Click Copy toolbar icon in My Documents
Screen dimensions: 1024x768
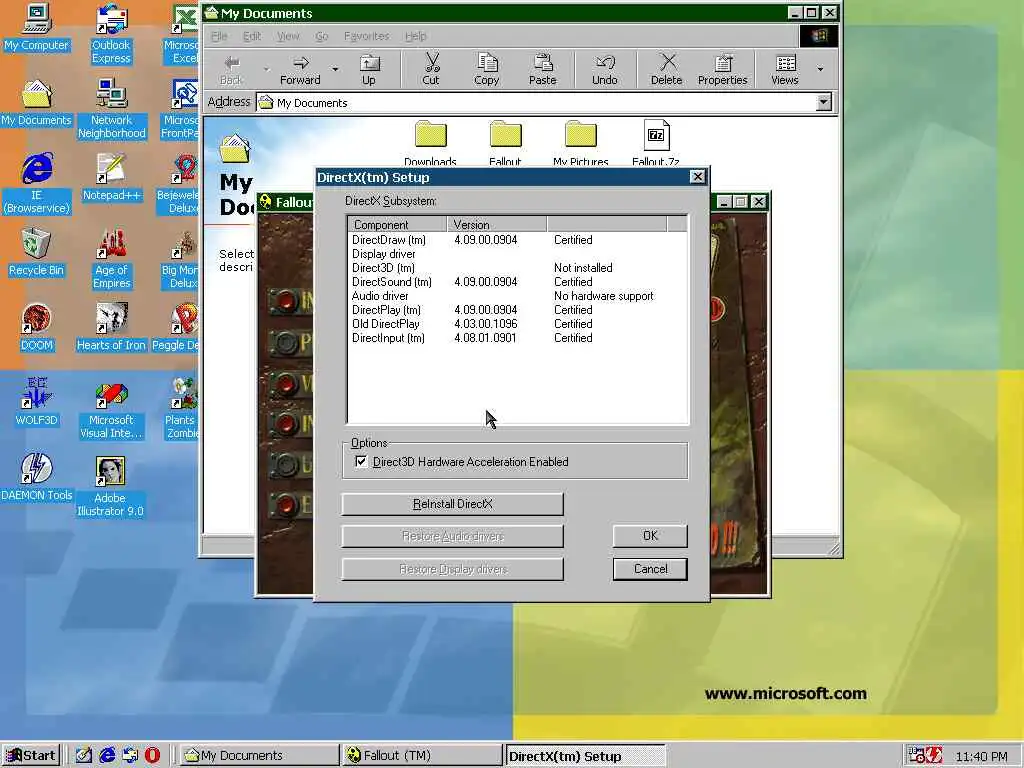click(487, 70)
